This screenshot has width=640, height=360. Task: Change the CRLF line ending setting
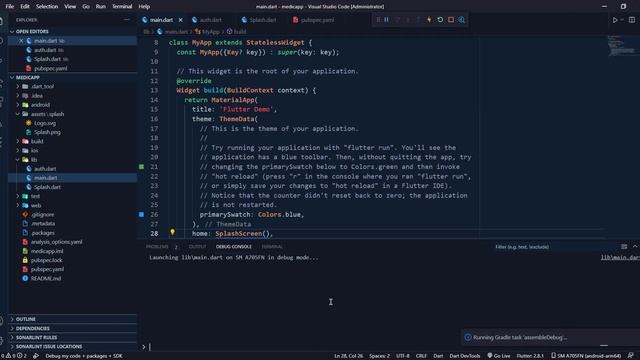[x=421, y=356]
